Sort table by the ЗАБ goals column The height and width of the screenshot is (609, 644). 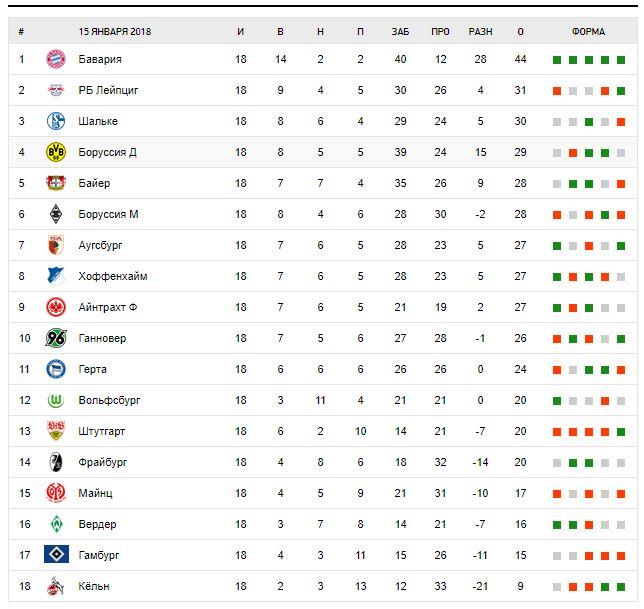click(x=401, y=31)
